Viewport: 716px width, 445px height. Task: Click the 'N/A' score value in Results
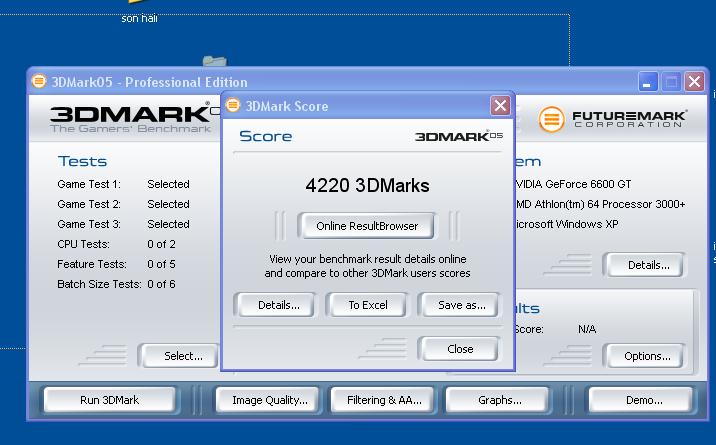(x=587, y=329)
